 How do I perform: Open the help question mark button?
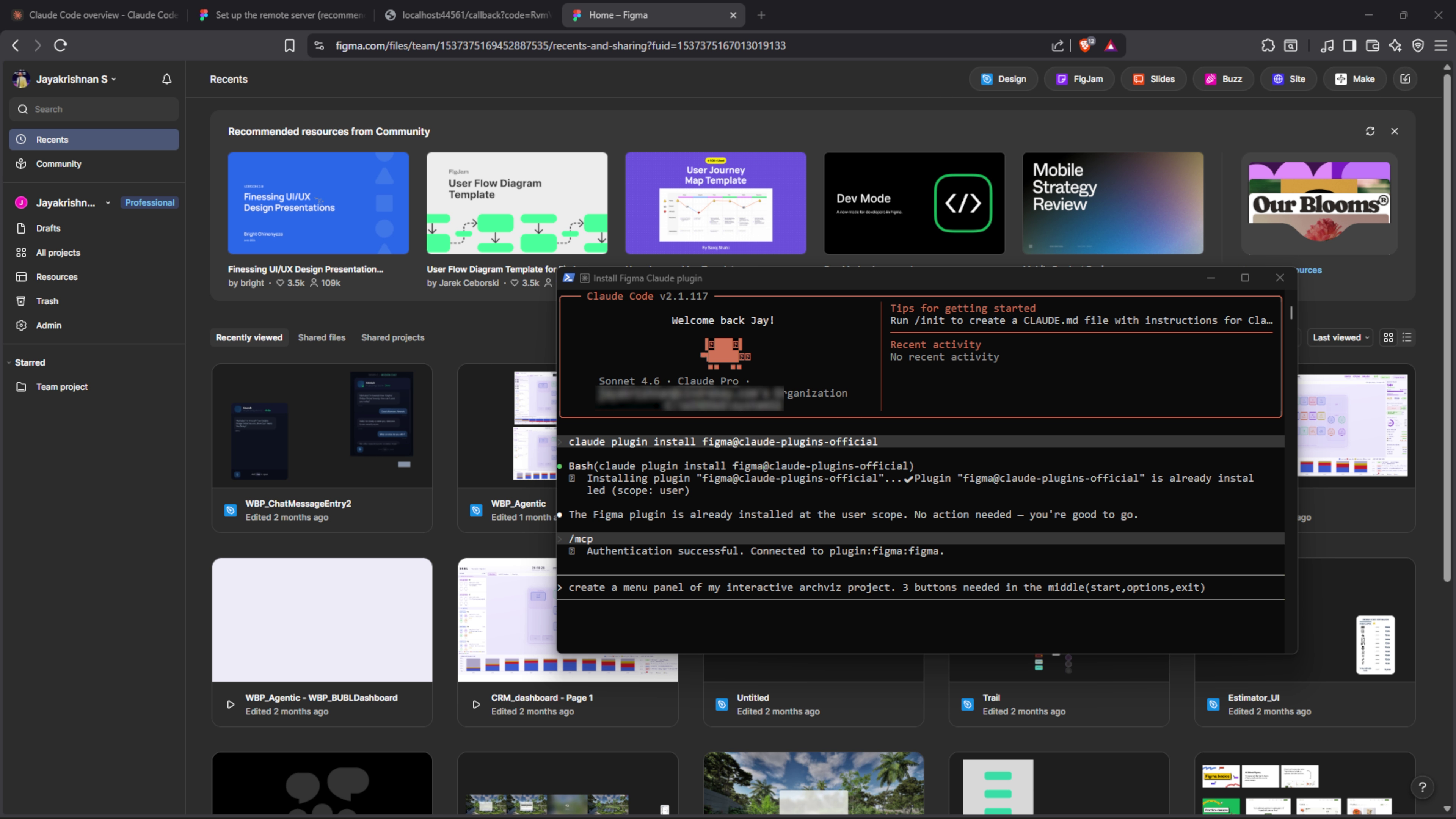pyautogui.click(x=1422, y=787)
